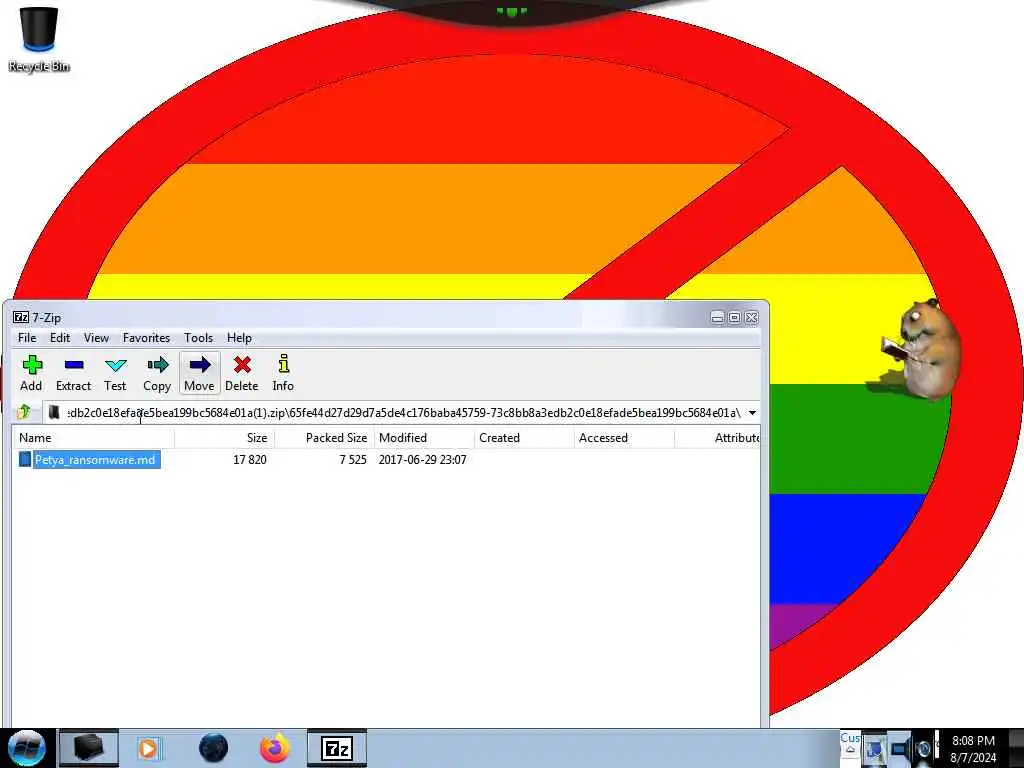Click inside the archive path address field
The height and width of the screenshot is (768, 1024).
point(404,413)
